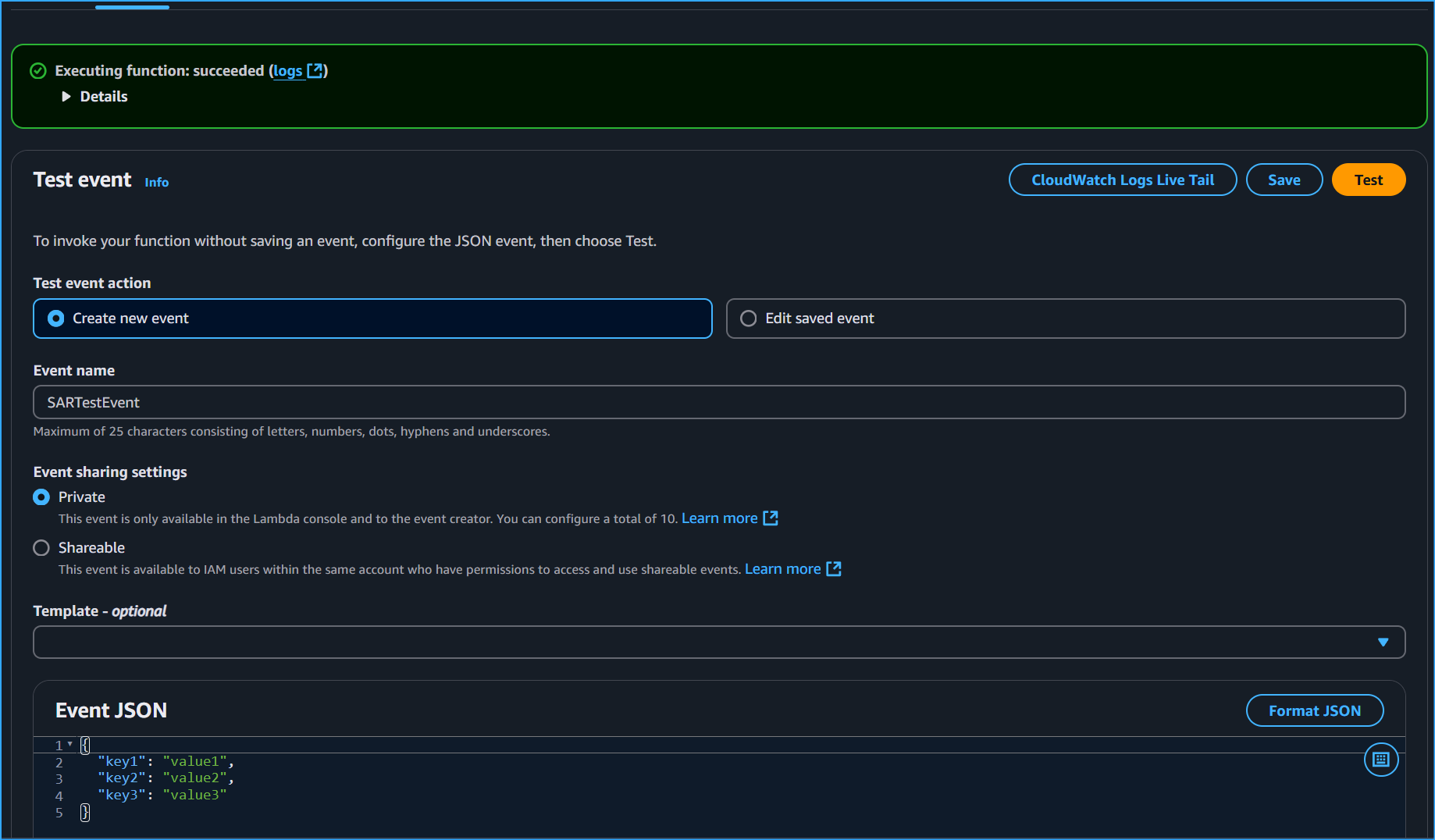Switch to Edit saved event
Viewport: 1435px width, 840px height.
[749, 318]
